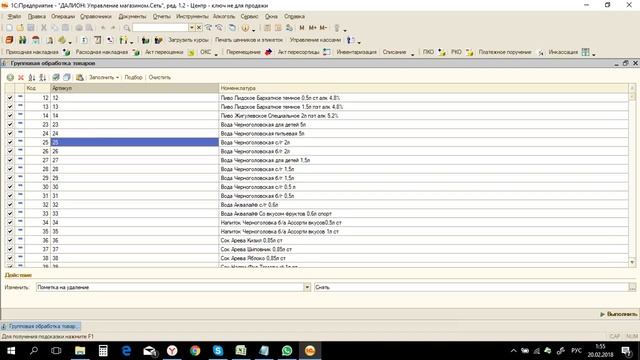Click the New document toolbar icon
This screenshot has width=640, height=360.
coord(9,28)
